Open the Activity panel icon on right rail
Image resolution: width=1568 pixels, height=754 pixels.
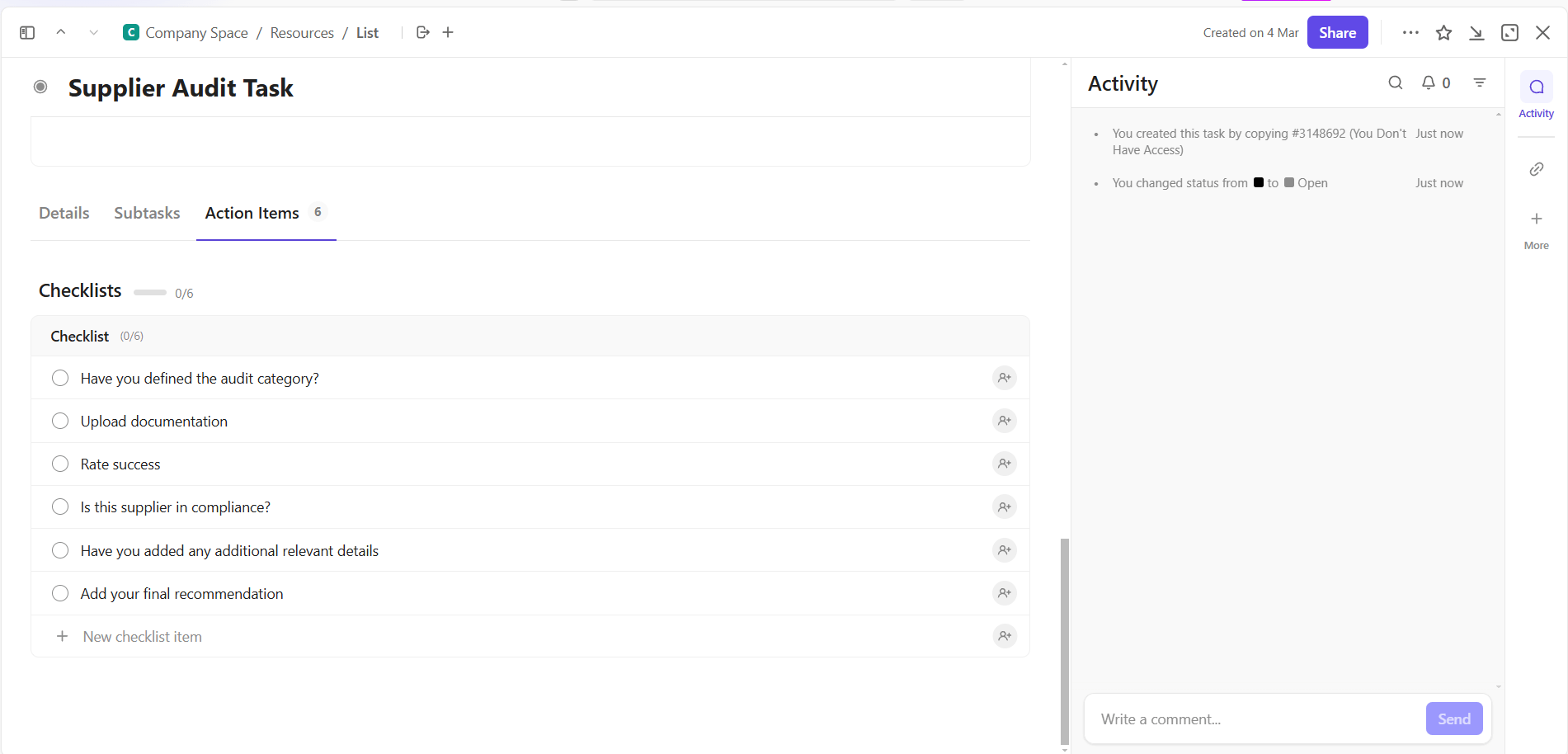click(x=1536, y=86)
